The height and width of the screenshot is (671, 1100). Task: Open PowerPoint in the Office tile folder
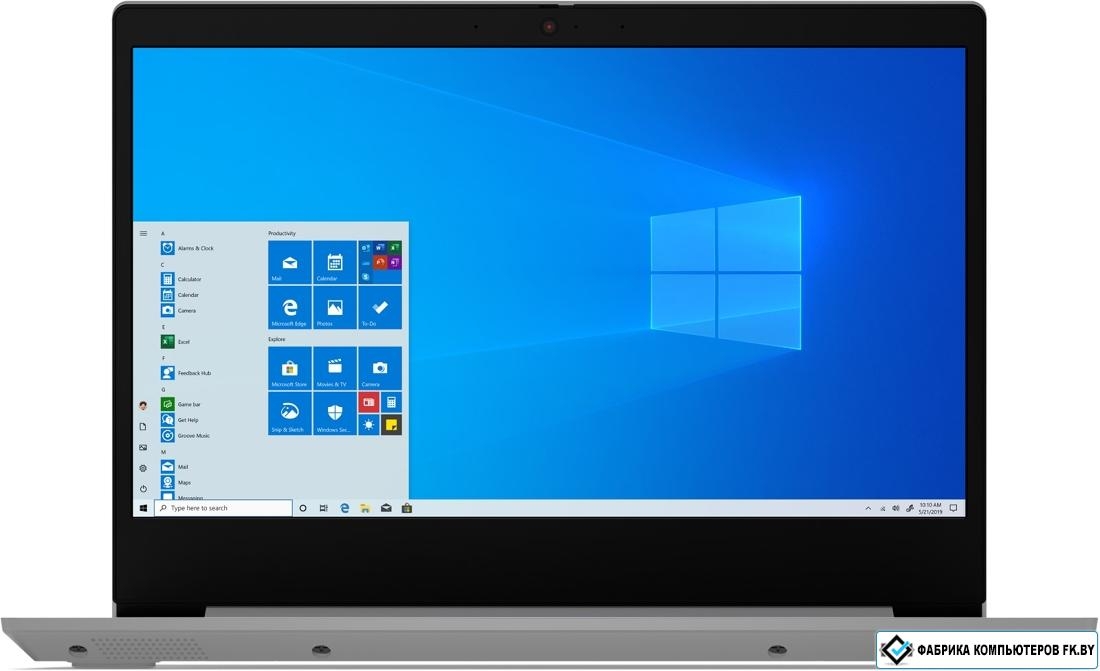[380, 262]
